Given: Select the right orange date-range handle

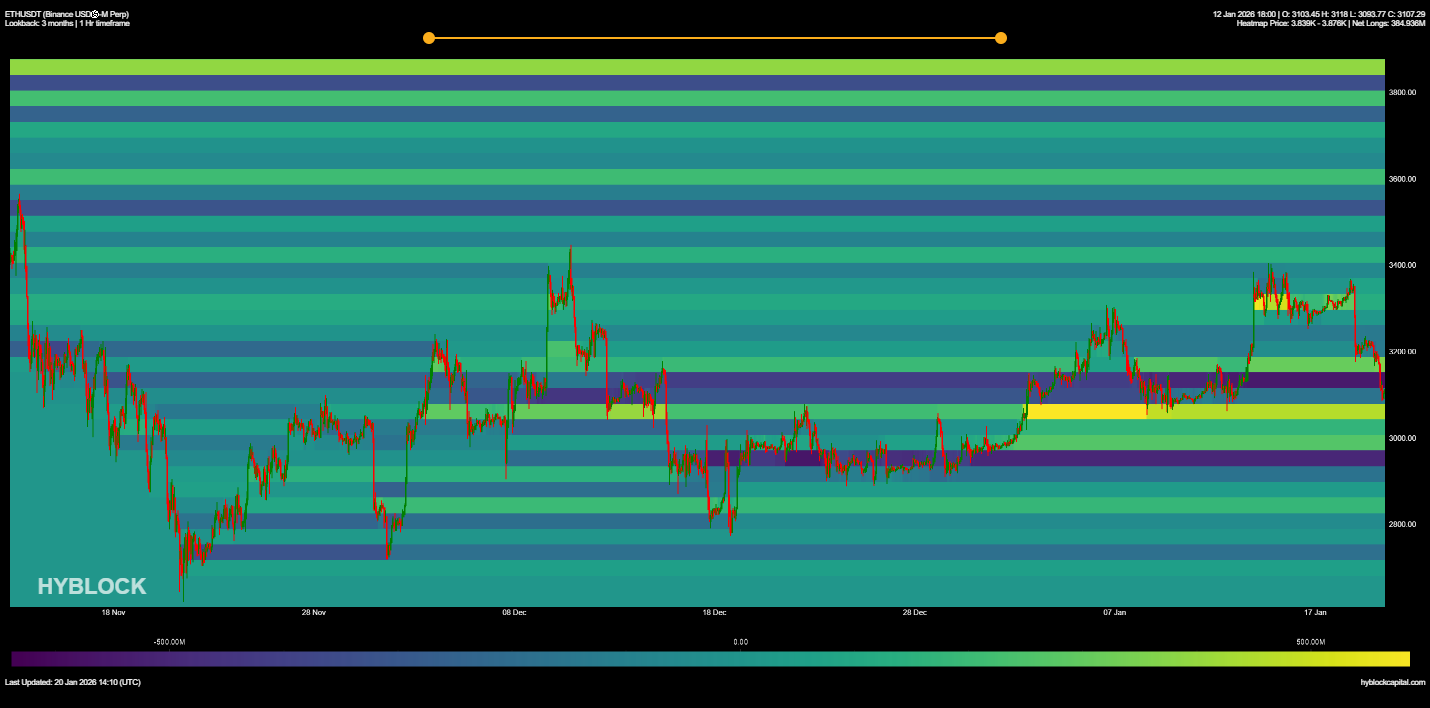Looking at the screenshot, I should point(1000,37).
